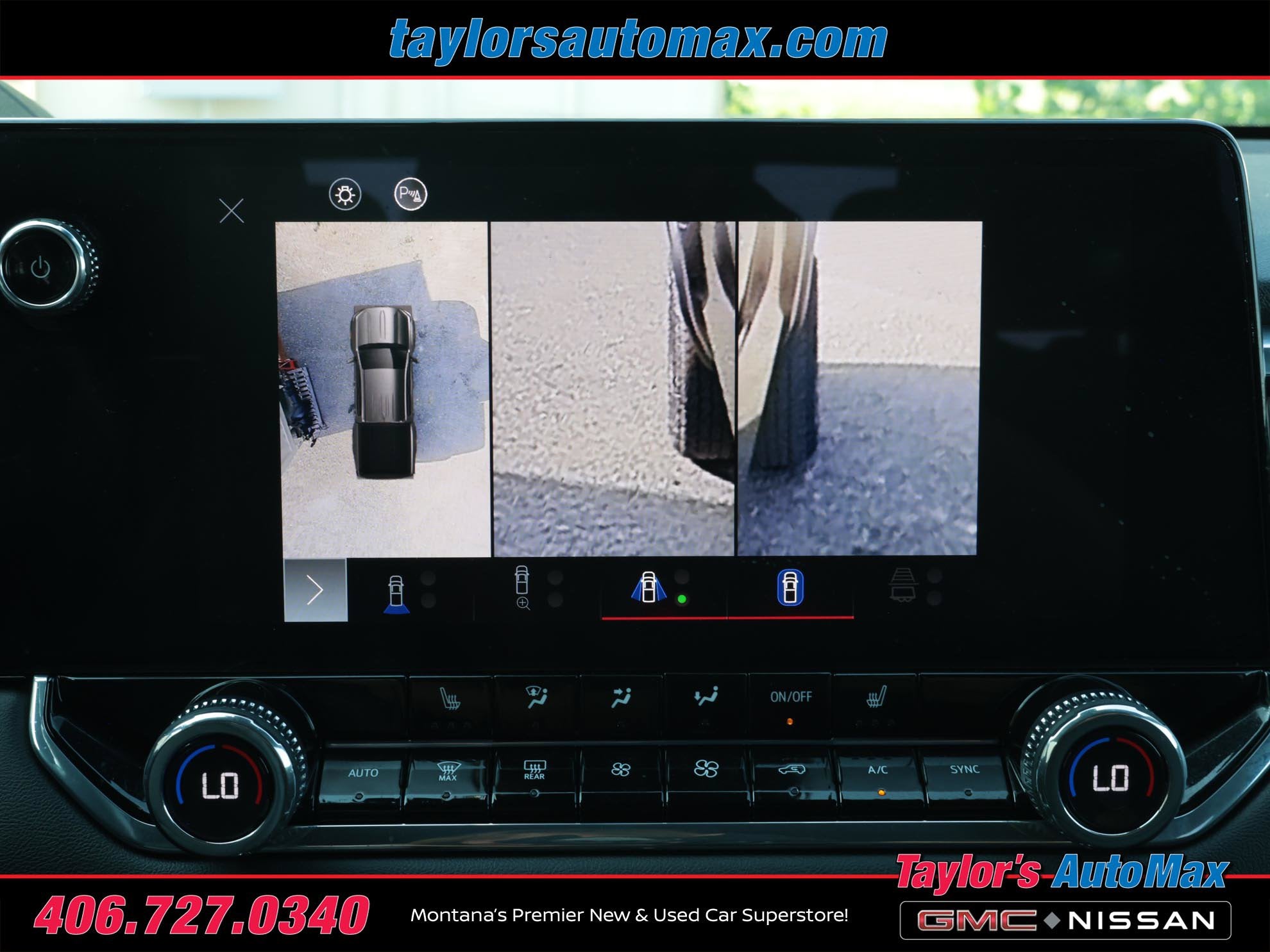The width and height of the screenshot is (1270, 952).
Task: Select the rear camera view icon
Action: tap(396, 594)
